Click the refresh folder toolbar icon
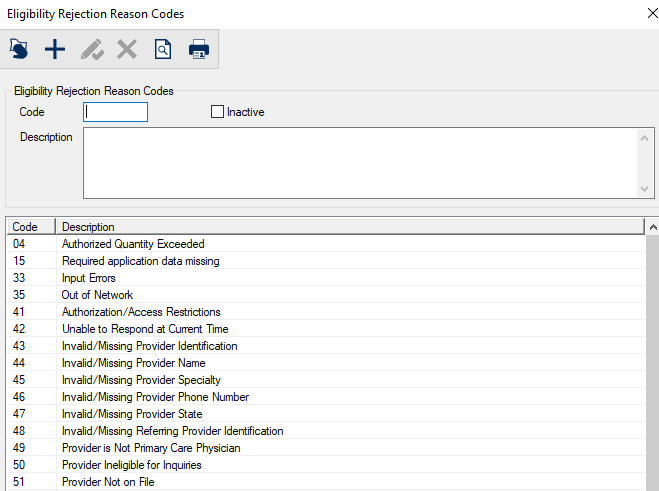The image size is (659, 491). (x=19, y=49)
